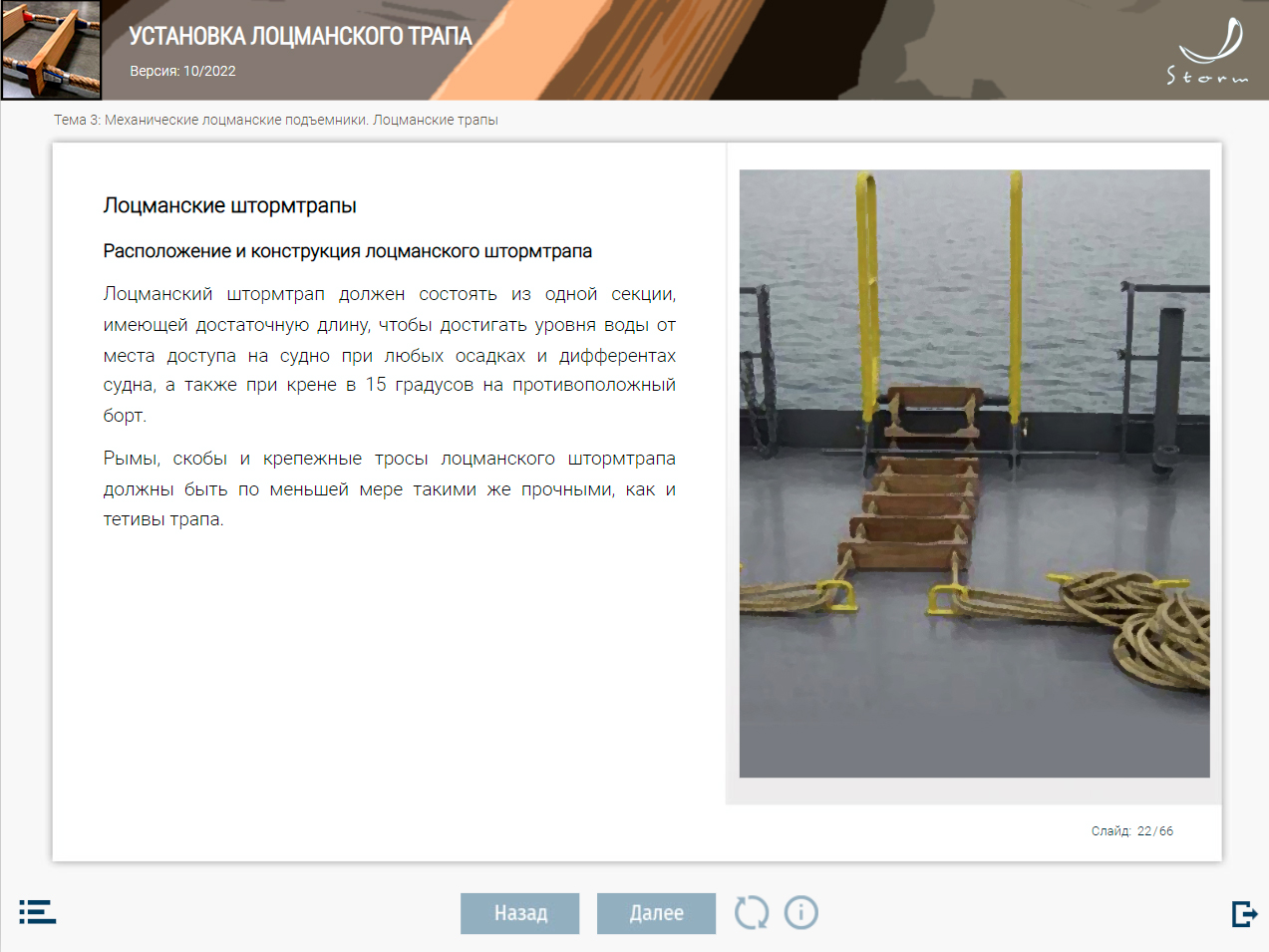Click the paragraph starting Лоцманский штормтрап должен
This screenshot has width=1269, height=952.
pos(390,354)
